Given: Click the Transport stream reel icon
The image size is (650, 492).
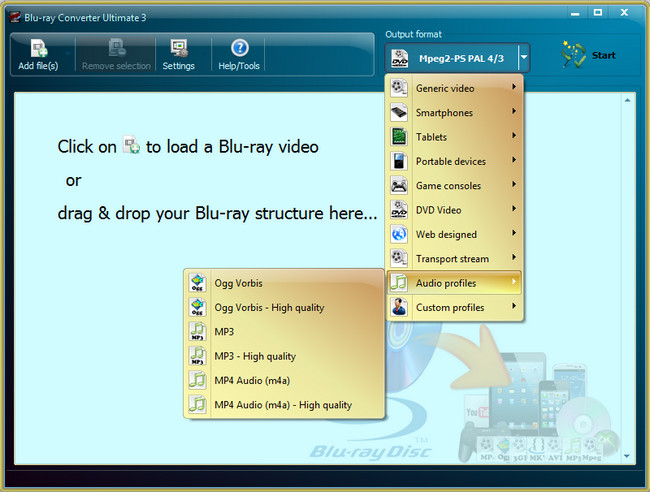Looking at the screenshot, I should pyautogui.click(x=399, y=259).
